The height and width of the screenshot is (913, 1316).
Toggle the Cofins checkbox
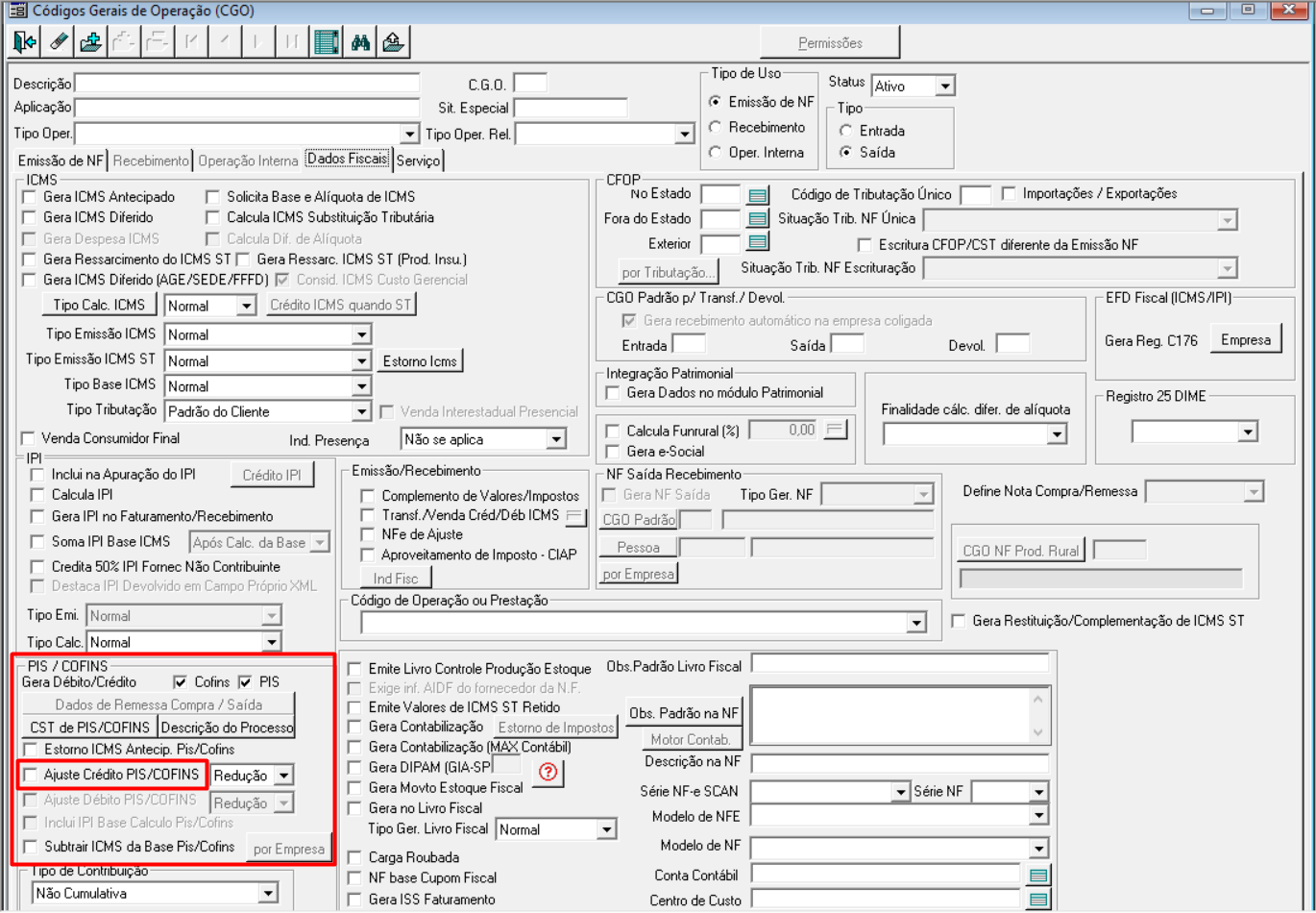pos(180,681)
